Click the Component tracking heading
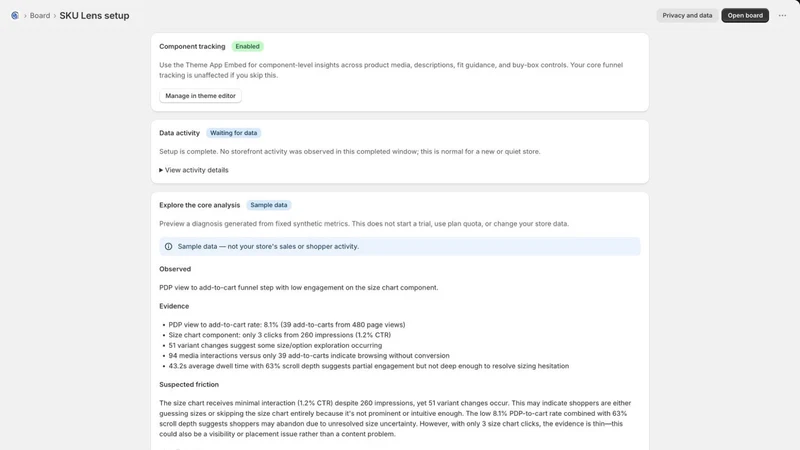The image size is (800, 450). click(x=192, y=46)
